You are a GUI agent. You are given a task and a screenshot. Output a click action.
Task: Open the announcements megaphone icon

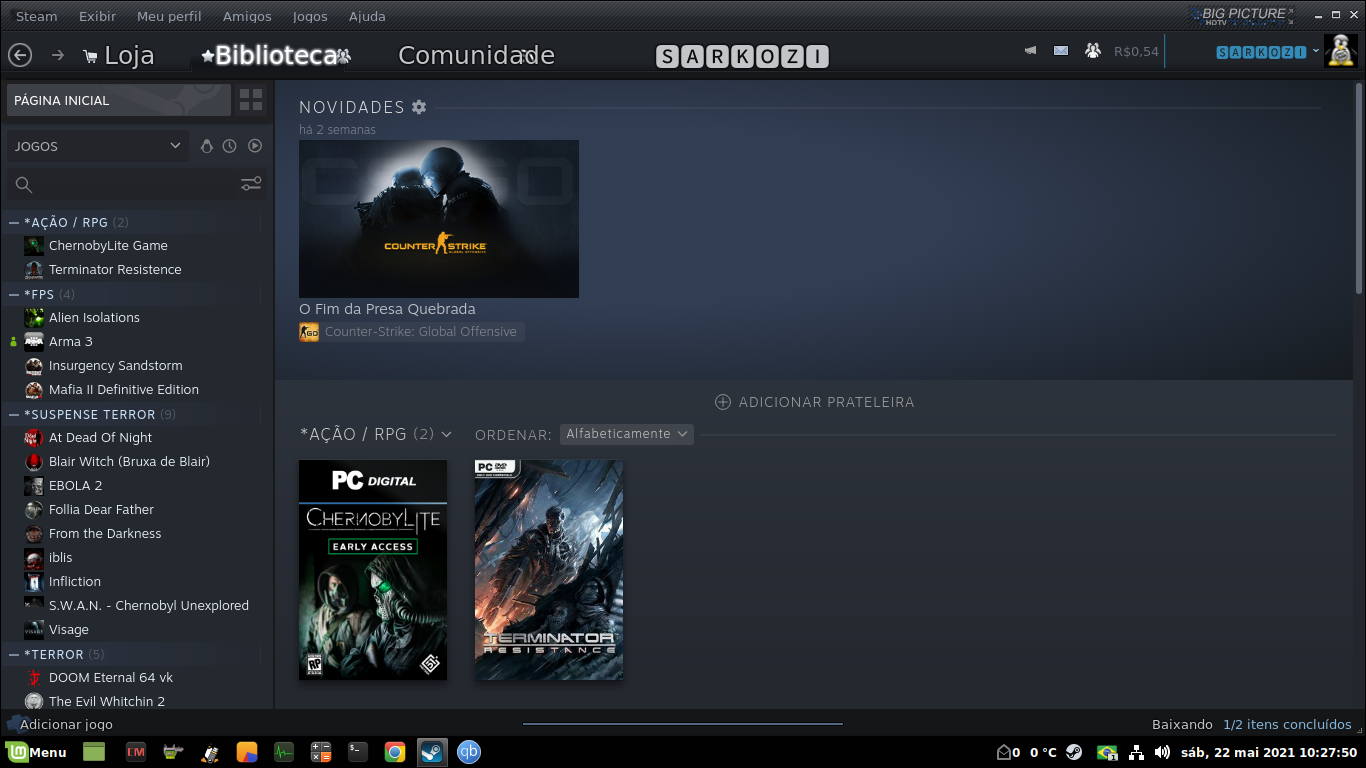point(1030,51)
